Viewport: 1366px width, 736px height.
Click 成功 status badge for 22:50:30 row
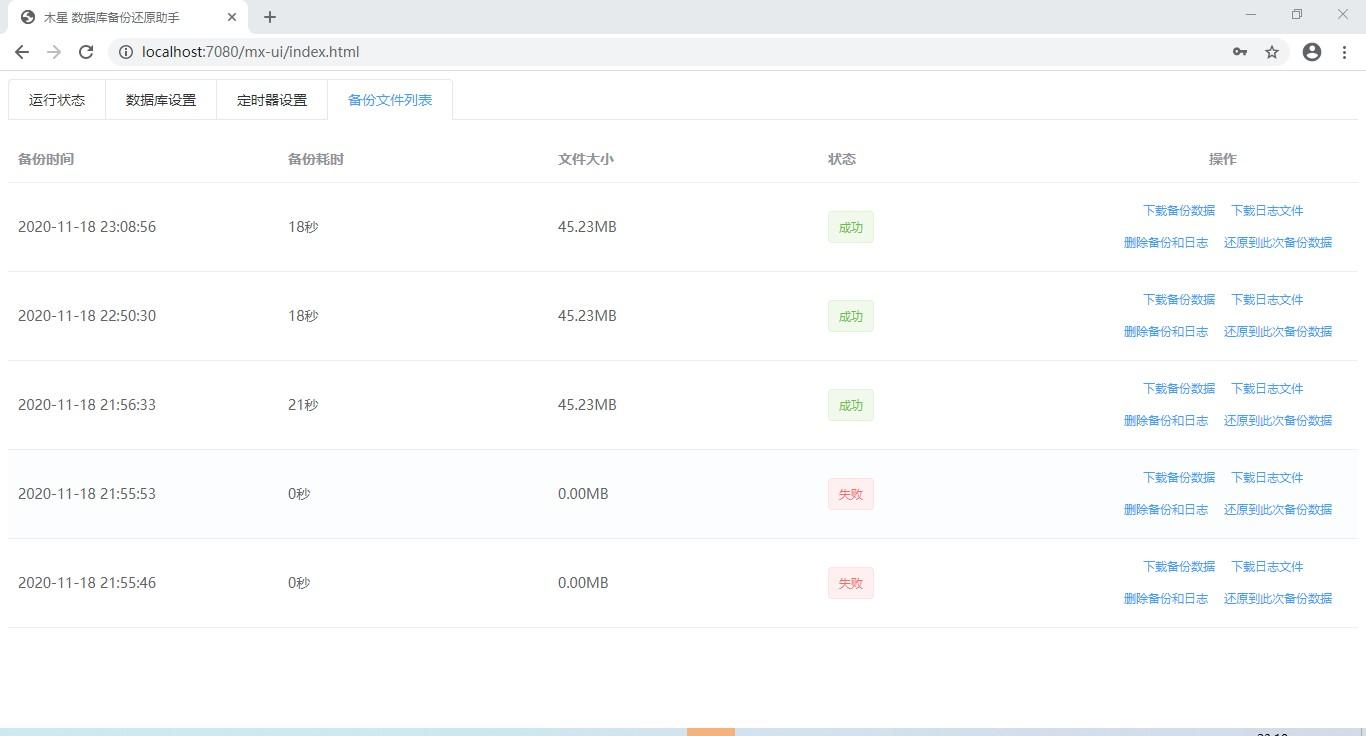pos(851,316)
